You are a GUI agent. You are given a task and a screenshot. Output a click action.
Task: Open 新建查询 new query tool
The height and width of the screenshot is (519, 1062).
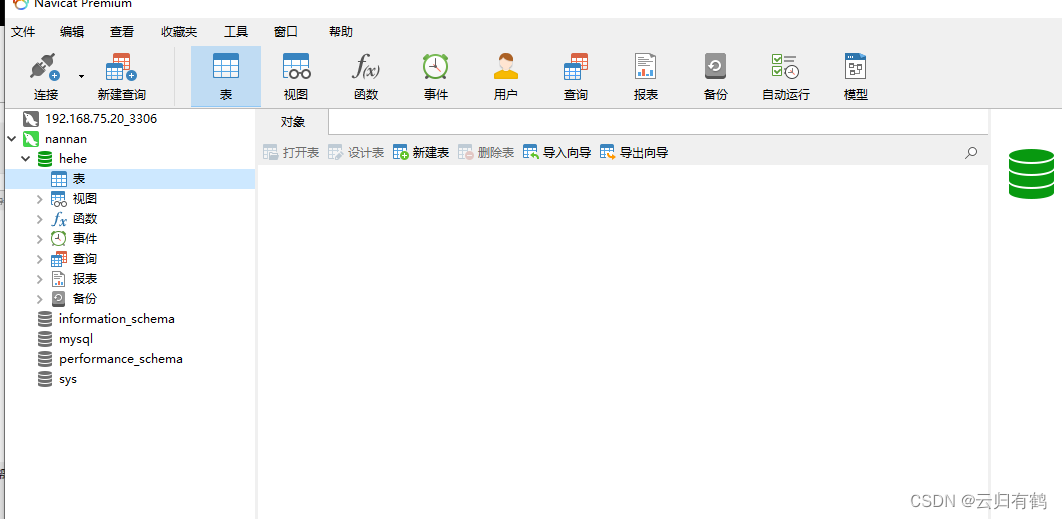(121, 68)
